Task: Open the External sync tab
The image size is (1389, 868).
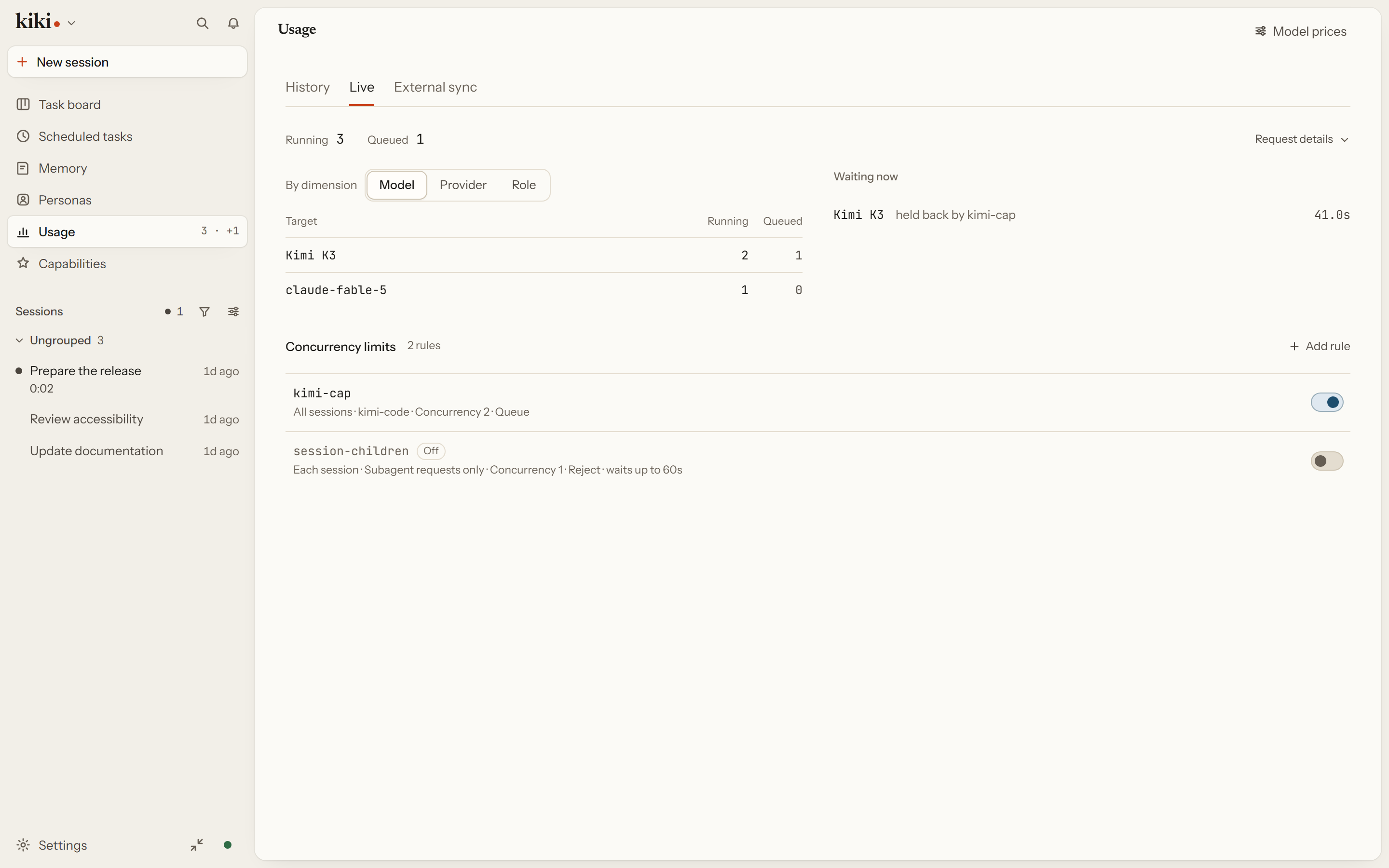Action: [435, 87]
